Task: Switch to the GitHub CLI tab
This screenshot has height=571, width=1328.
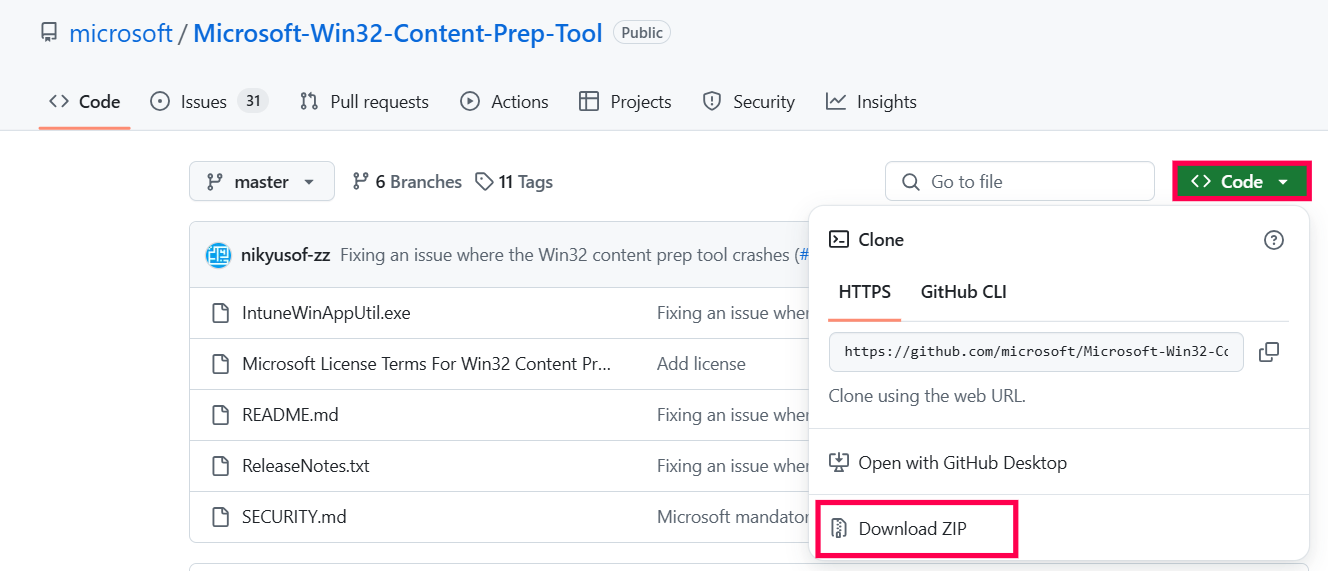Action: point(963,292)
